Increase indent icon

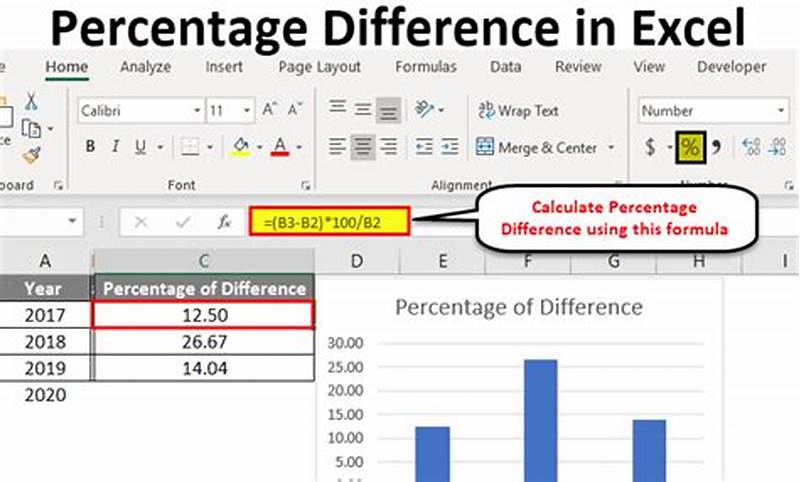tap(449, 147)
